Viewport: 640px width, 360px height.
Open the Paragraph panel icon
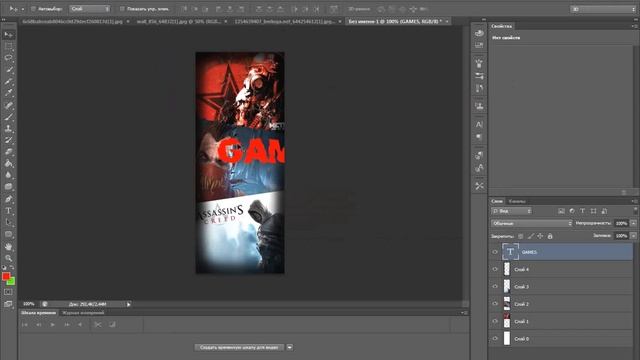tap(479, 137)
